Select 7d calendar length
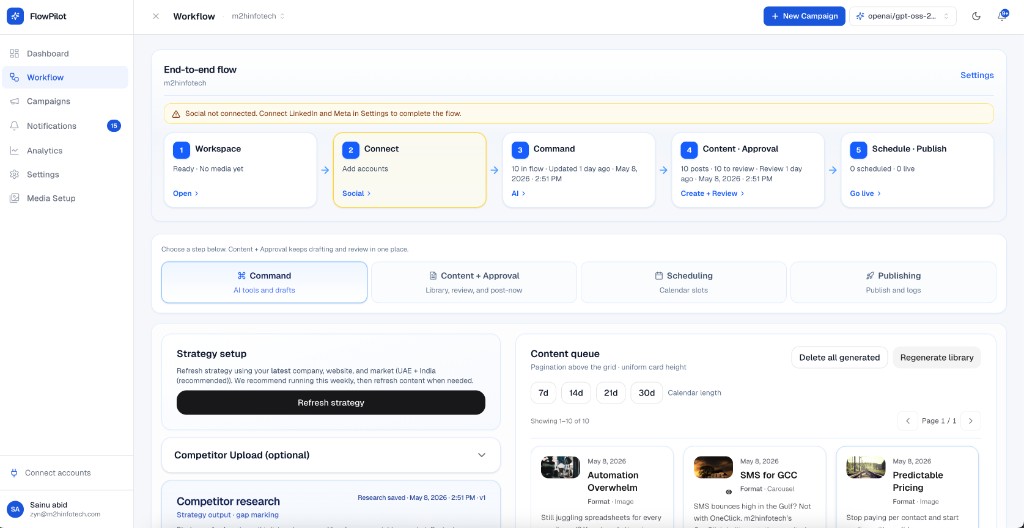Screen dimensions: 1024x528 pyautogui.click(x=543, y=393)
